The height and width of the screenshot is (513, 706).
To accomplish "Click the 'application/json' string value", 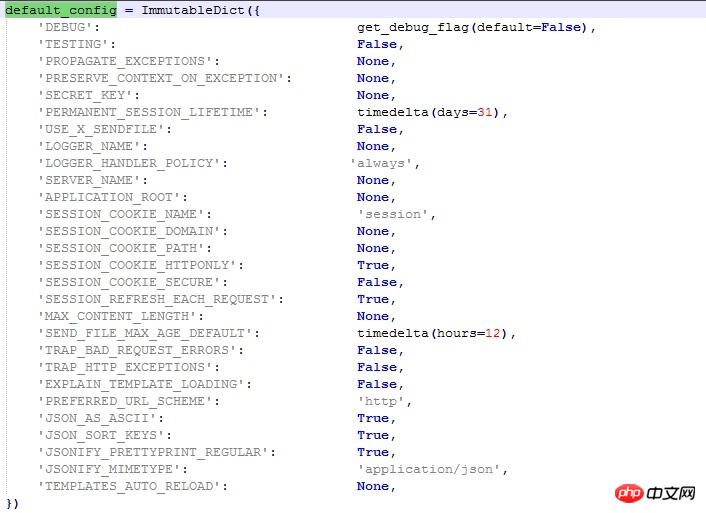I will [429, 469].
